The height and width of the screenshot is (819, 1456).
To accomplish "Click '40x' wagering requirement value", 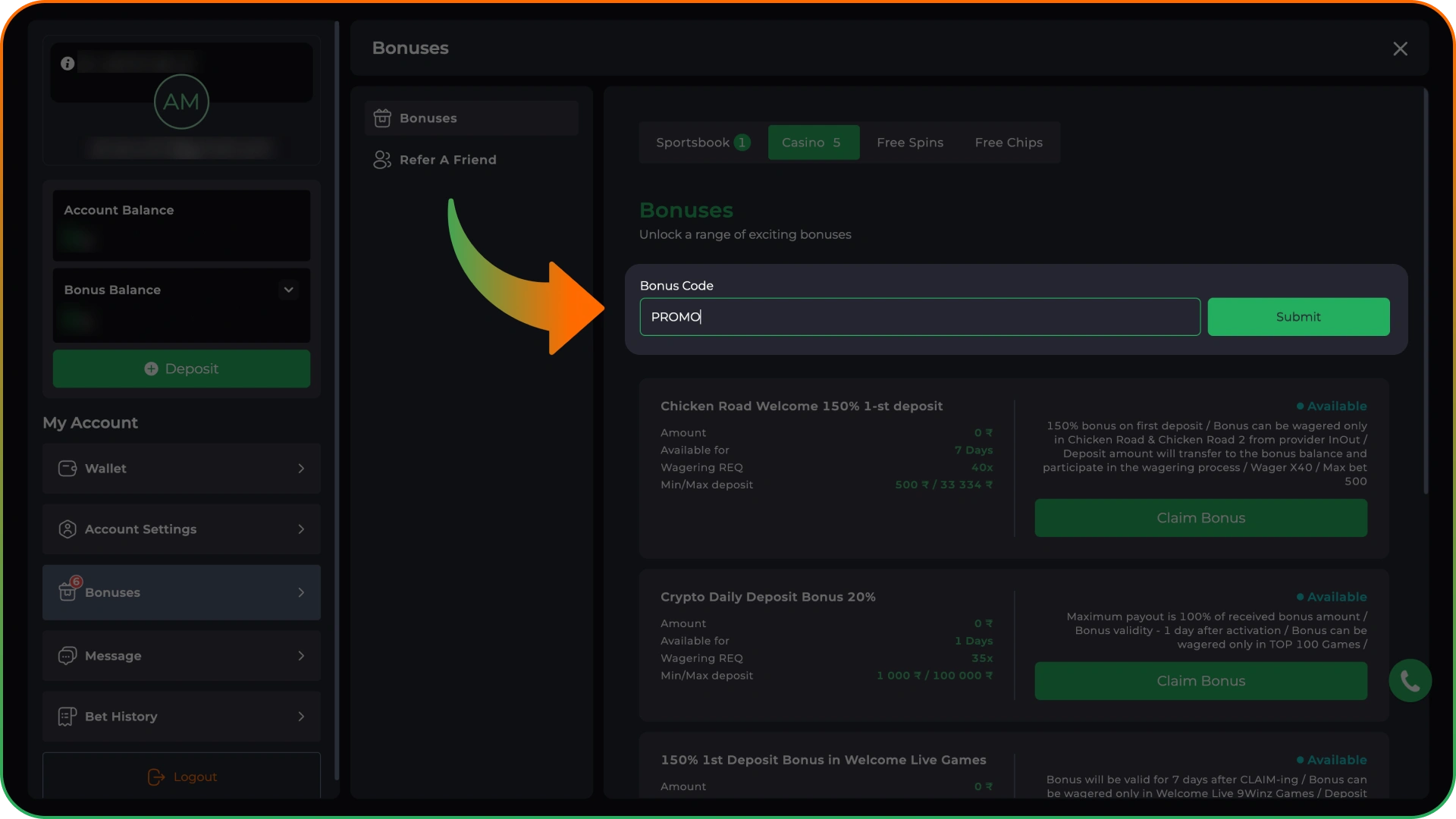I will [982, 468].
